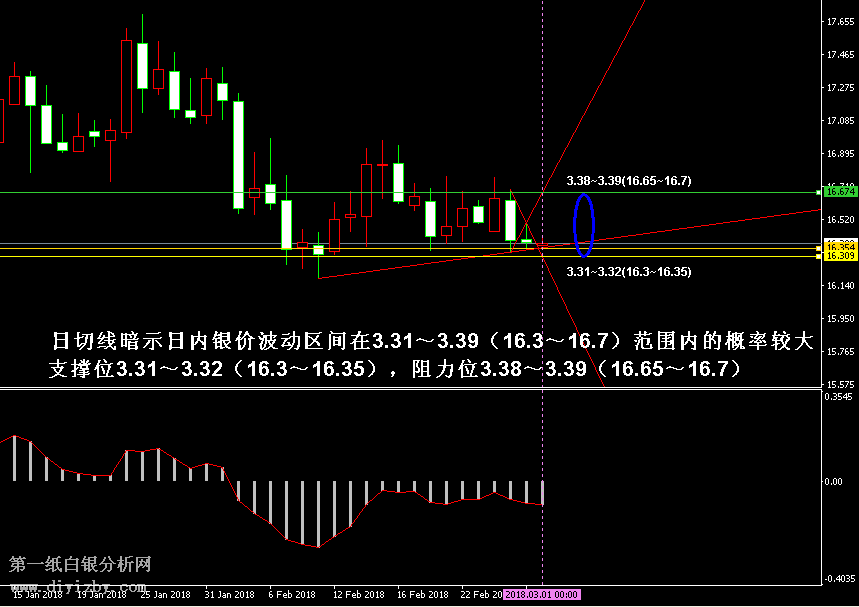Click the 3.38~3.39(16.65~16.7) resistance label
The width and height of the screenshot is (859, 607).
(x=628, y=181)
